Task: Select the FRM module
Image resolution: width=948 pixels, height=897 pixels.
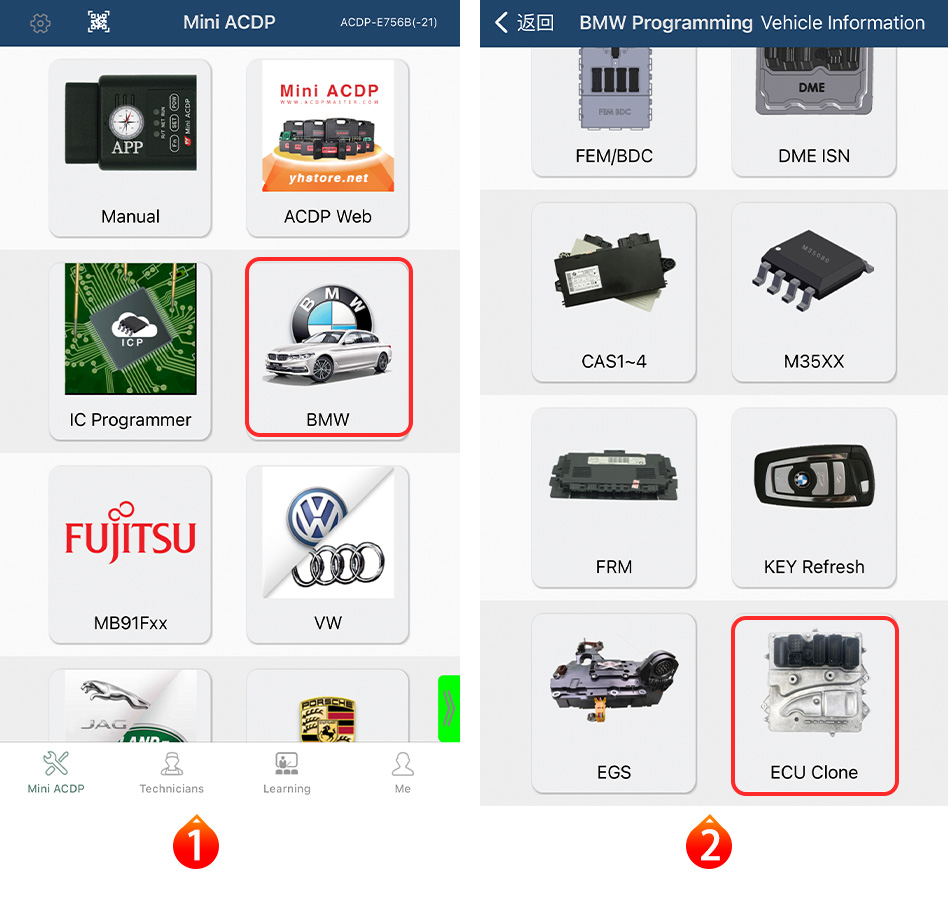Action: [614, 497]
